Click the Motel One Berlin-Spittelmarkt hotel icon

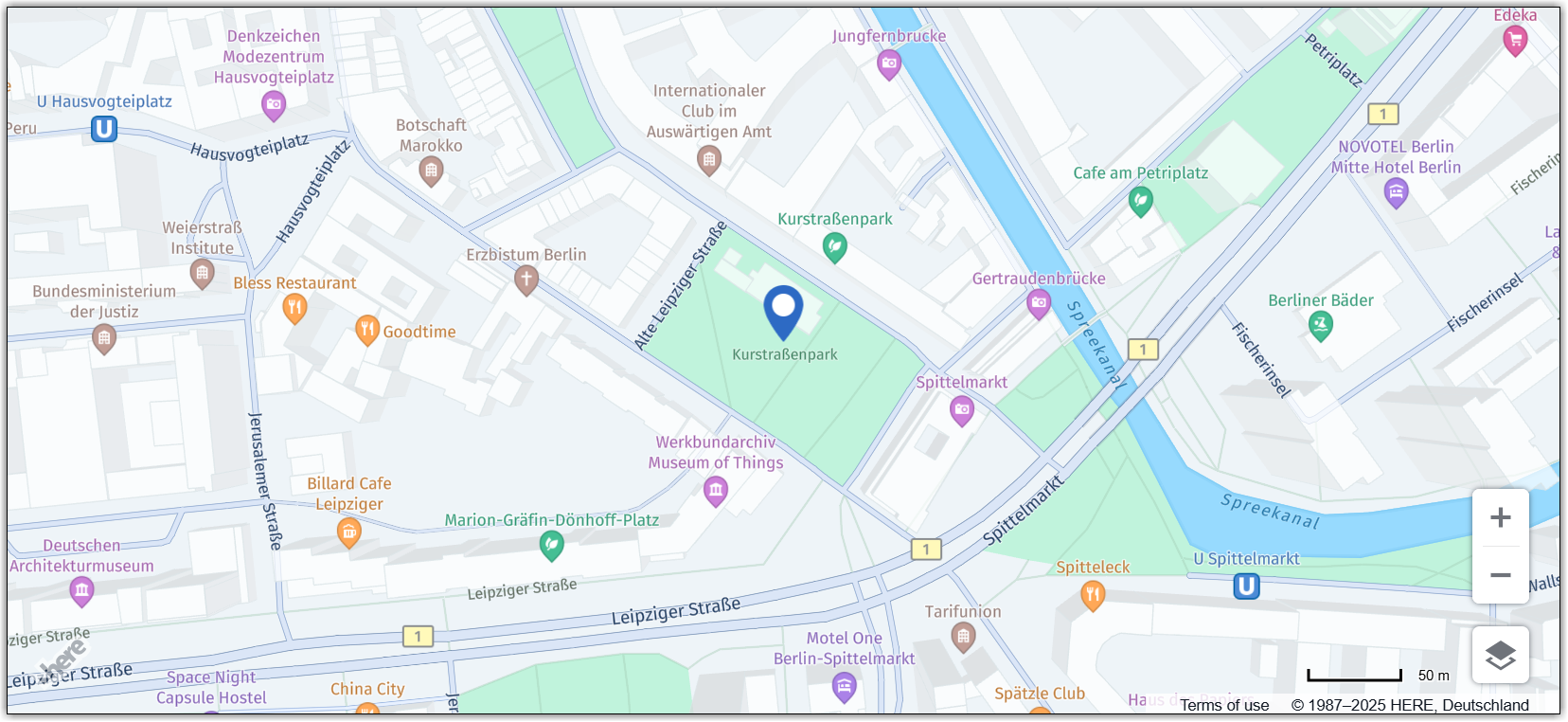click(844, 686)
